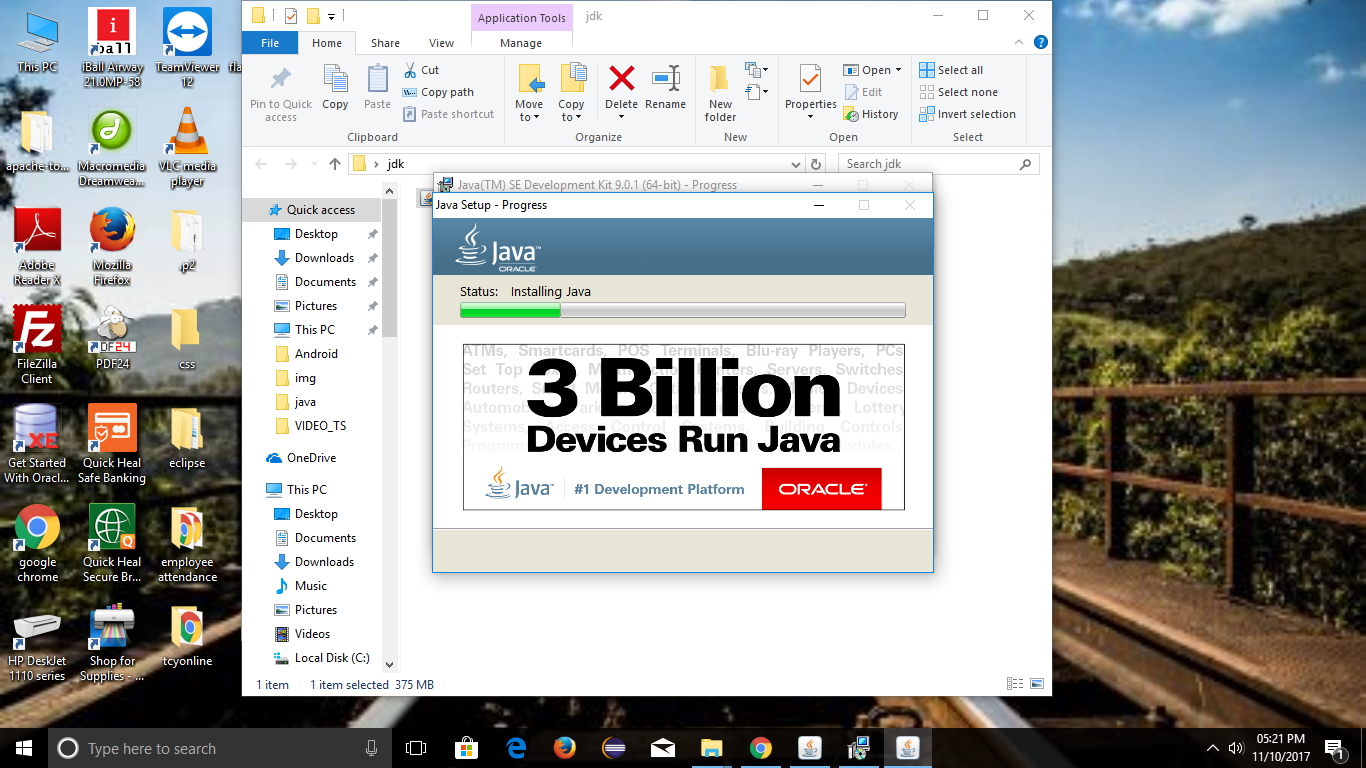This screenshot has width=1366, height=768.
Task: Open Microsoft Edge from taskbar
Action: point(516,748)
